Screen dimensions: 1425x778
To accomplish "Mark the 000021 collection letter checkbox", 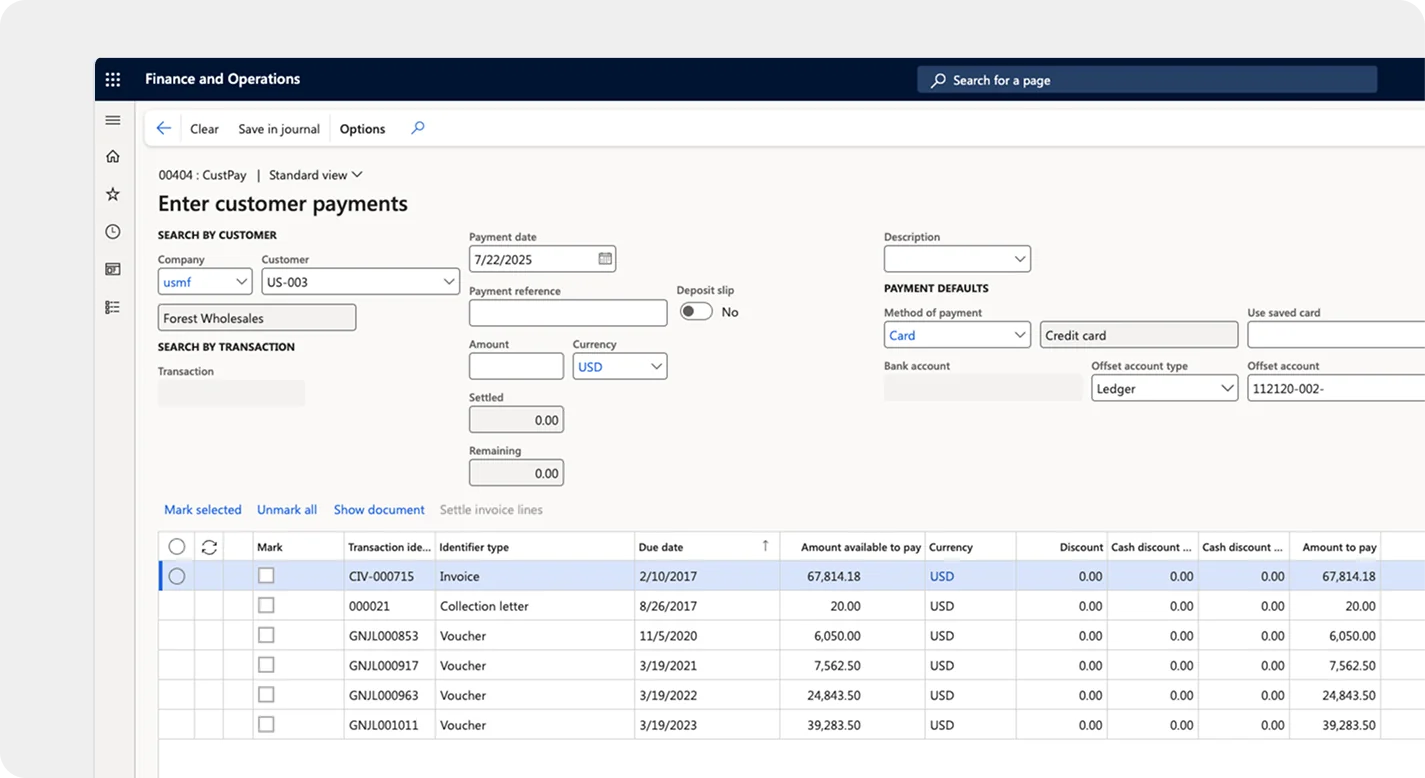I will 266,606.
